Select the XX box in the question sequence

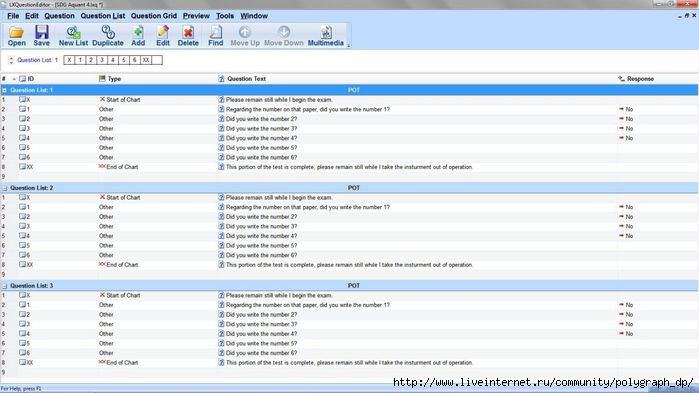pos(146,60)
